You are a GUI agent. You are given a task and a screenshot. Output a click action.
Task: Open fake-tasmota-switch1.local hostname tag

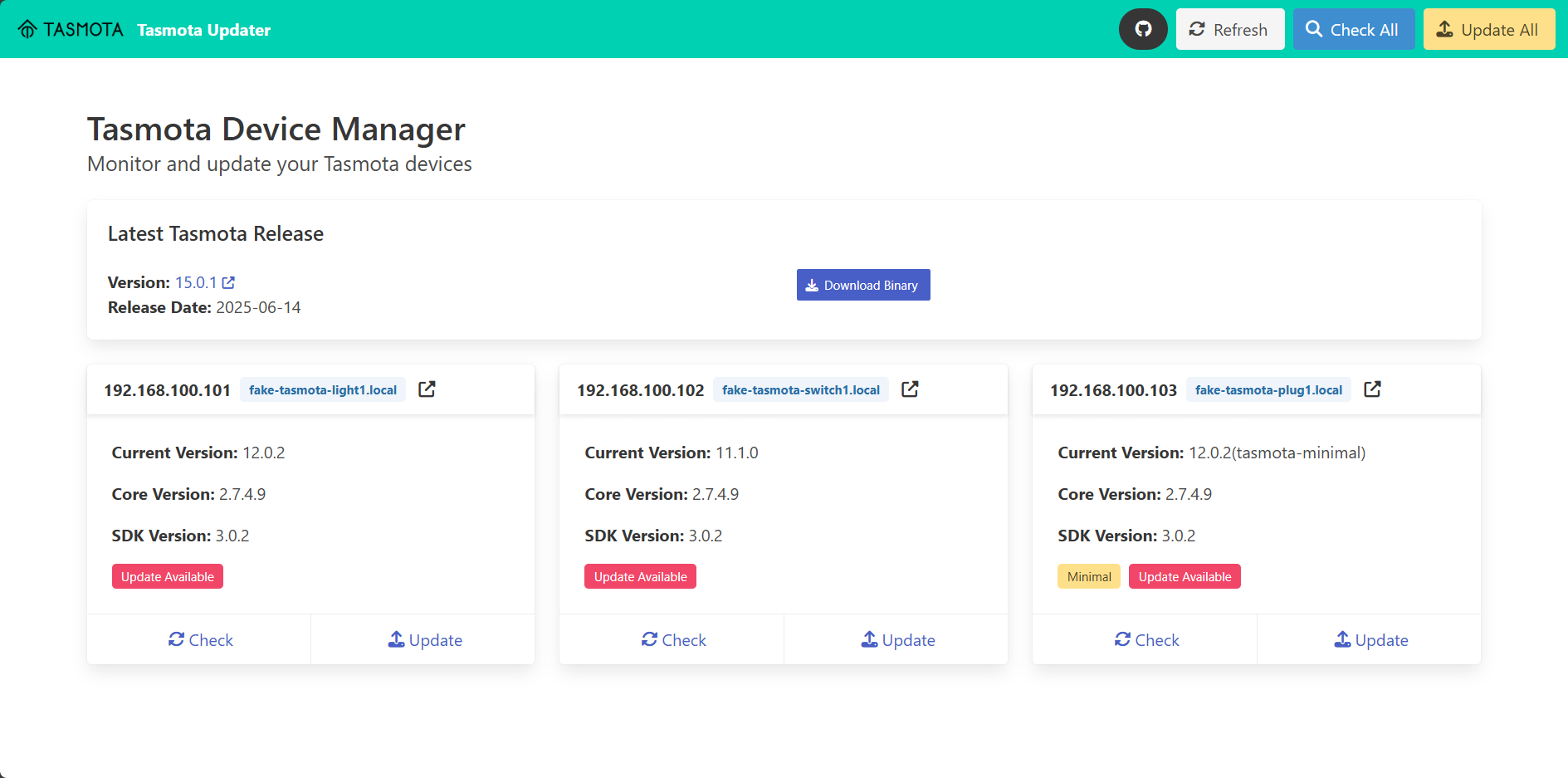801,389
